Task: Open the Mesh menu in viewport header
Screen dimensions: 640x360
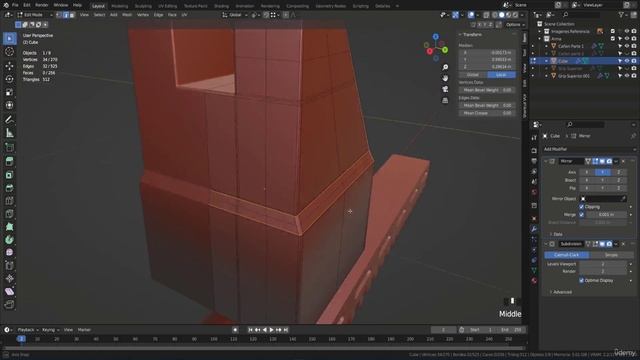Action: [127, 15]
